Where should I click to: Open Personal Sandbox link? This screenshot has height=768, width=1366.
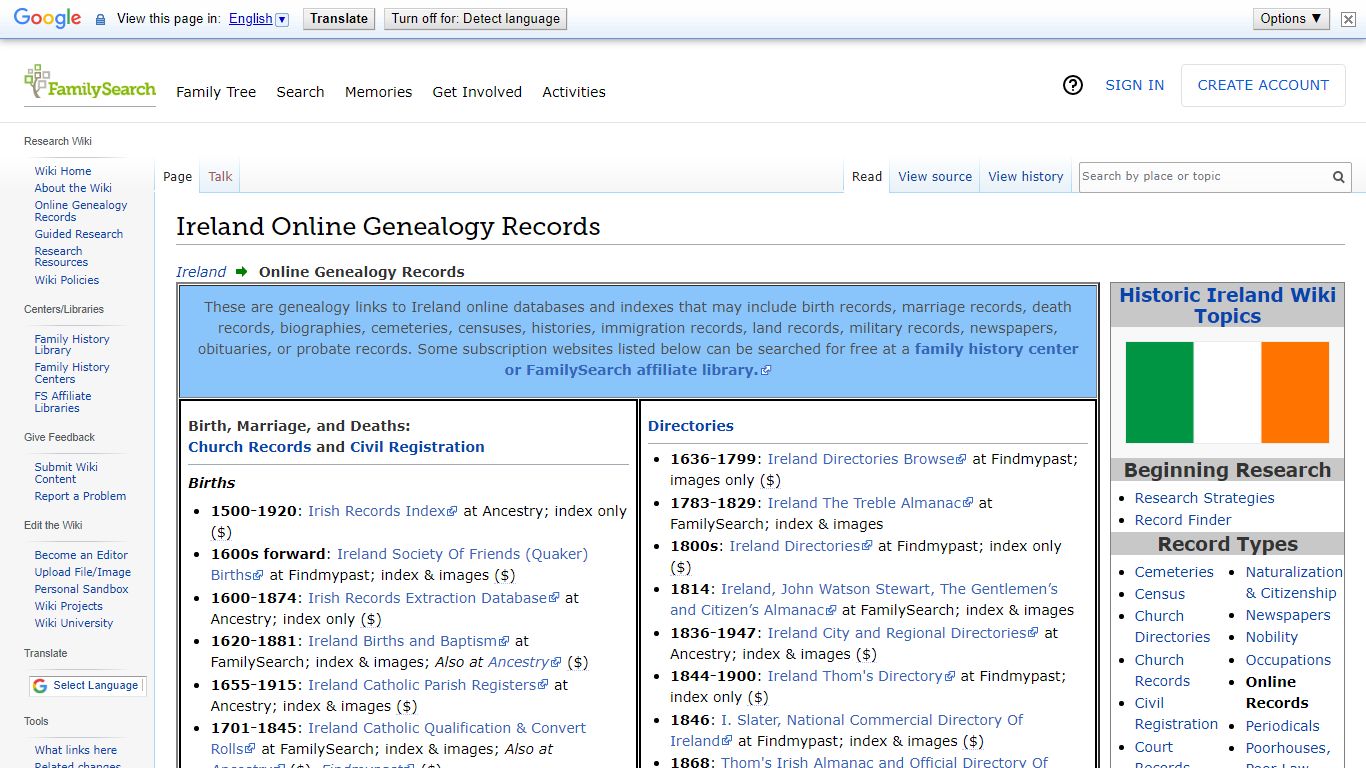(x=82, y=589)
